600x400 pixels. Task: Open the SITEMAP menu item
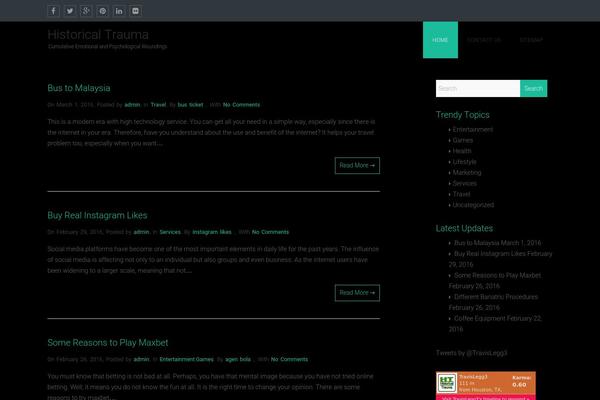(x=531, y=40)
